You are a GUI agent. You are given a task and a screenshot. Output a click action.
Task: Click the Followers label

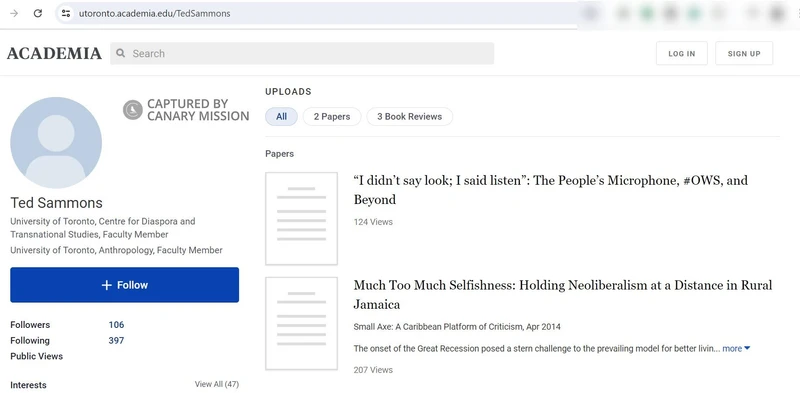tap(30, 325)
